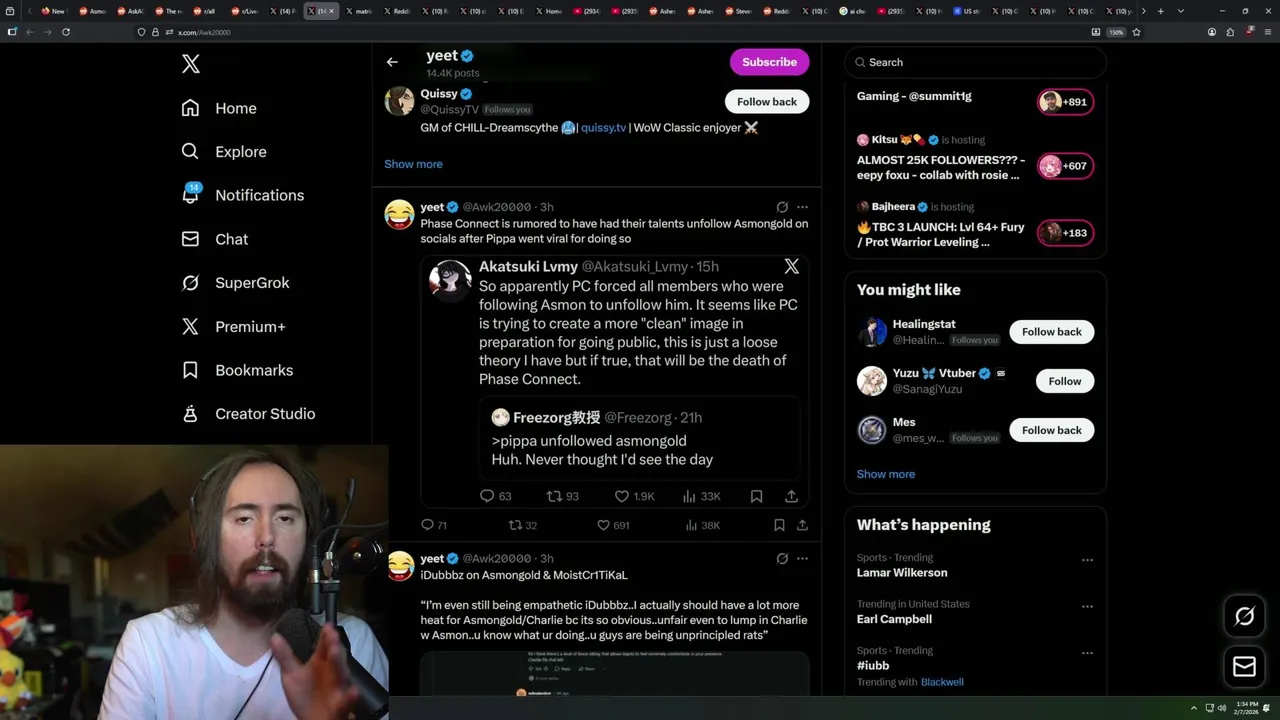Open the Bajheera +183 hosting space
1280x720 pixels.
click(x=1065, y=233)
